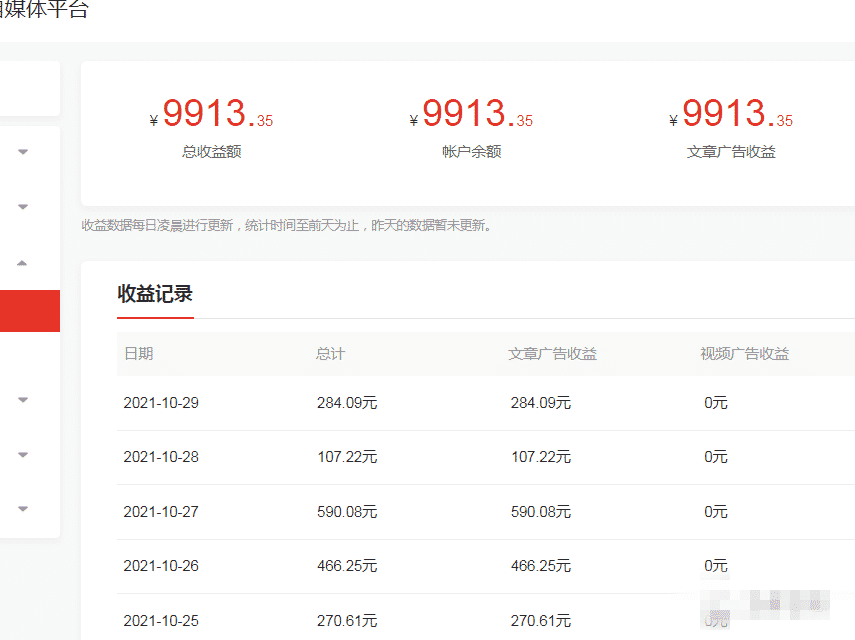Click 视频广告收益 0元 in the 2021-10-26 row
This screenshot has width=855, height=640.
(x=716, y=566)
